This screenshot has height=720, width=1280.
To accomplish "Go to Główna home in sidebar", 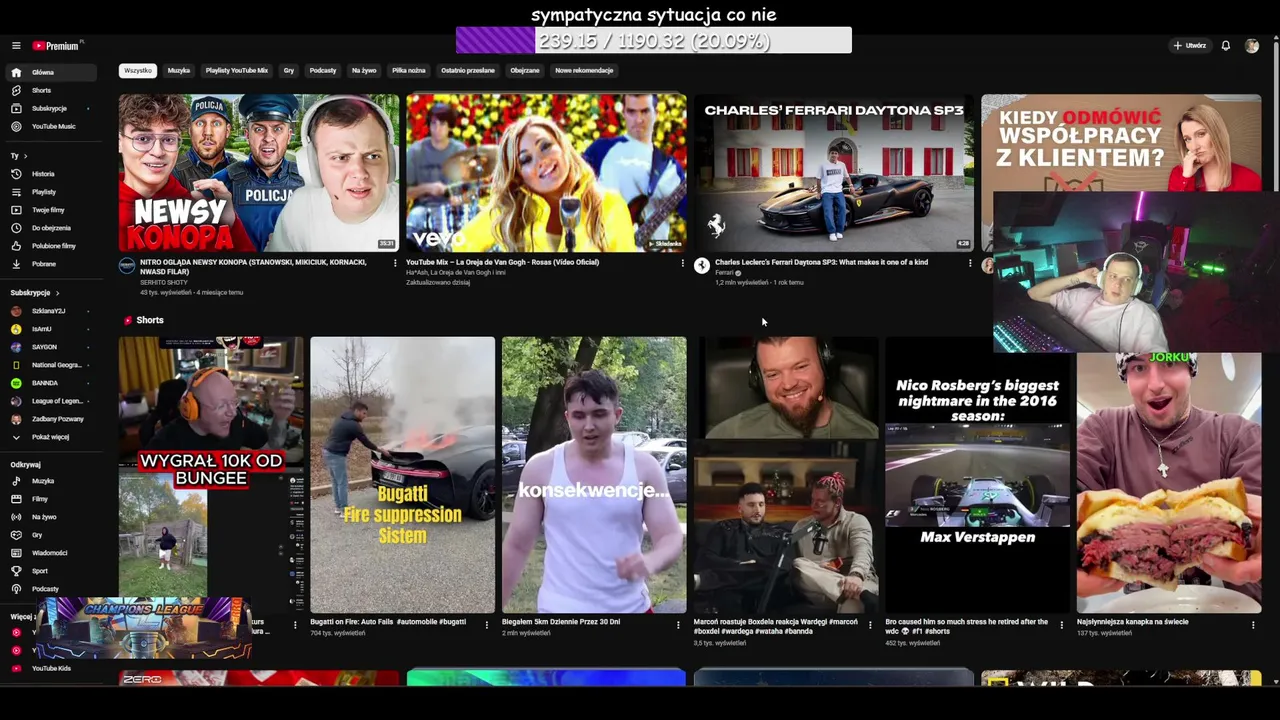I will 50,72.
